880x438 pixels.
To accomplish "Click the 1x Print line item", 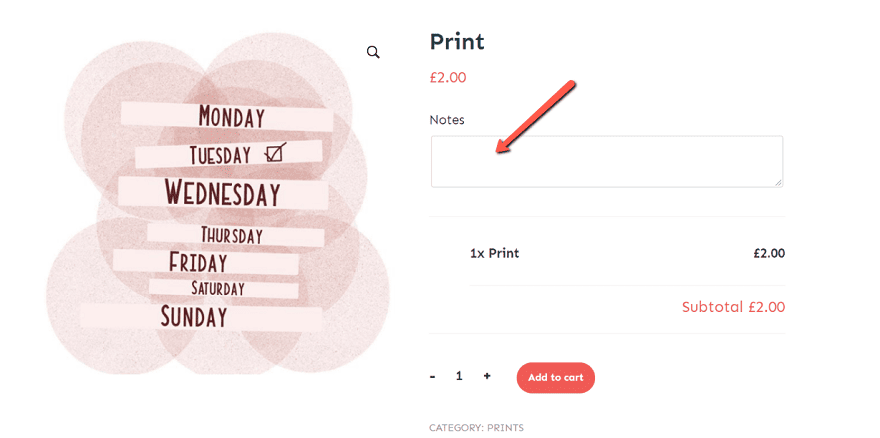I will click(x=494, y=253).
